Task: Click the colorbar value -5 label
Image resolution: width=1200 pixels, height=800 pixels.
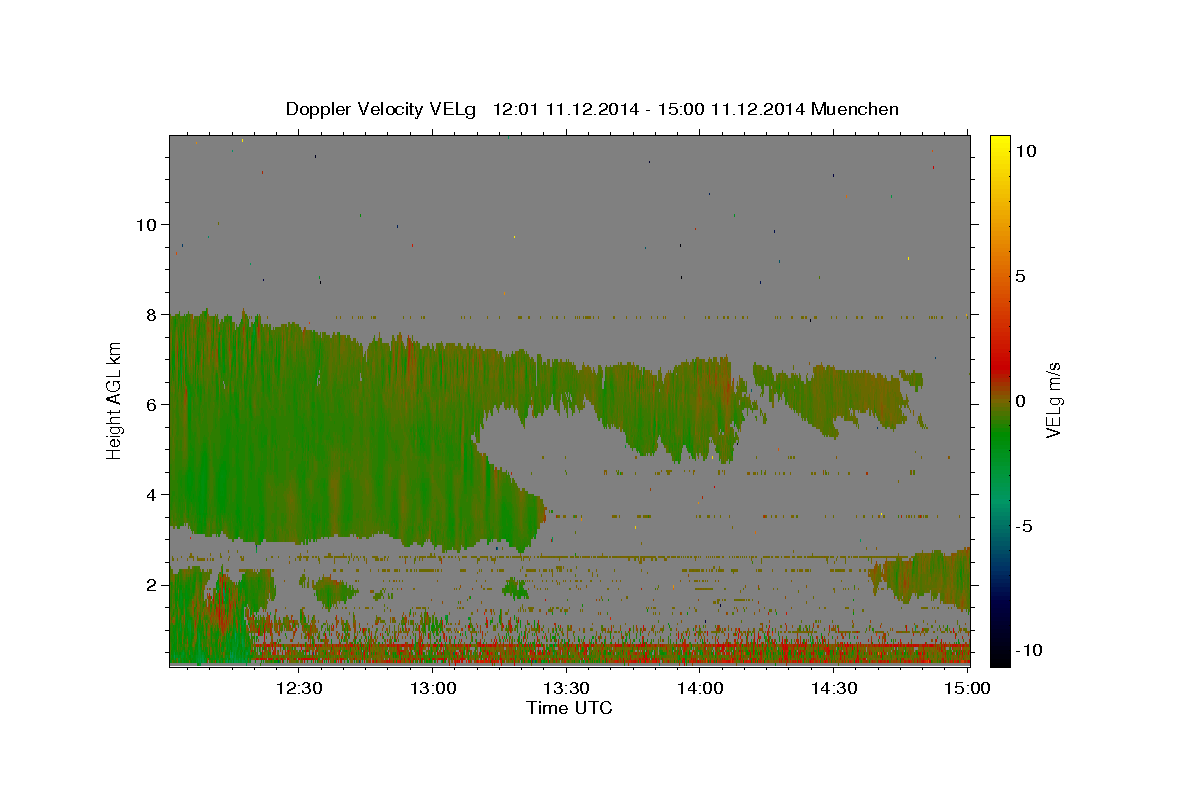Action: click(x=1023, y=526)
